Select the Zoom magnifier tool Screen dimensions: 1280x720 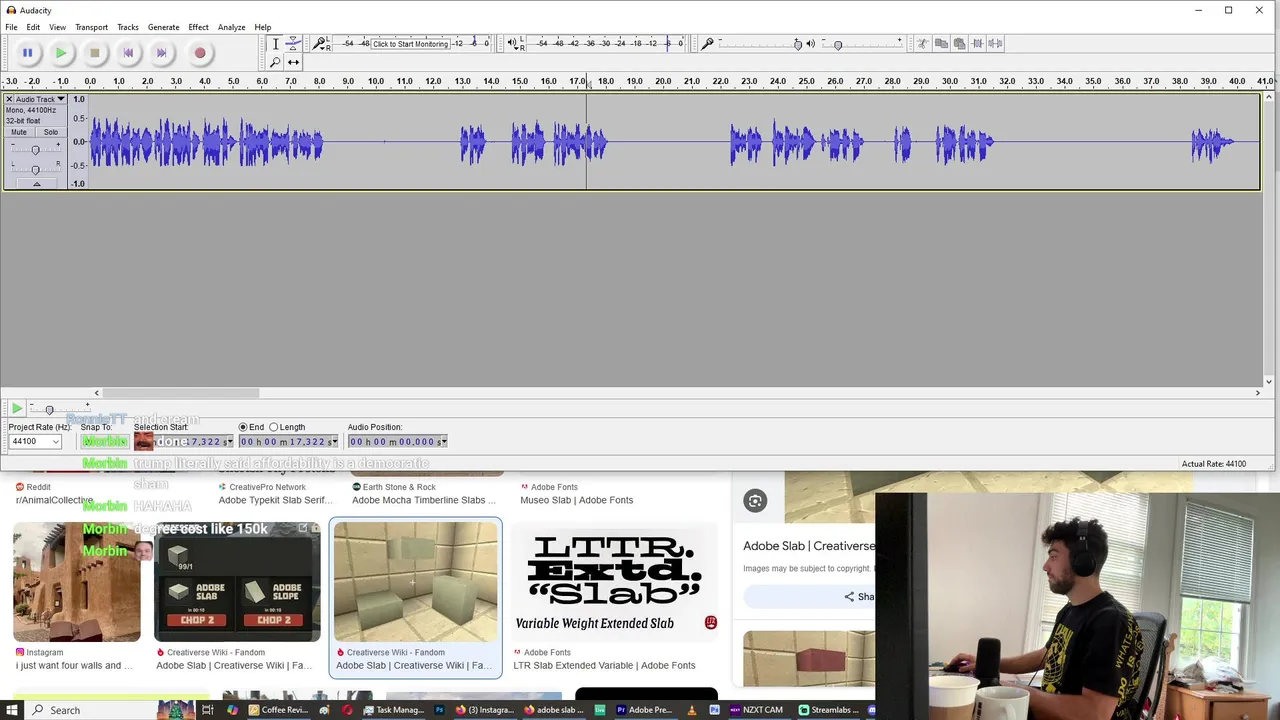pyautogui.click(x=275, y=62)
